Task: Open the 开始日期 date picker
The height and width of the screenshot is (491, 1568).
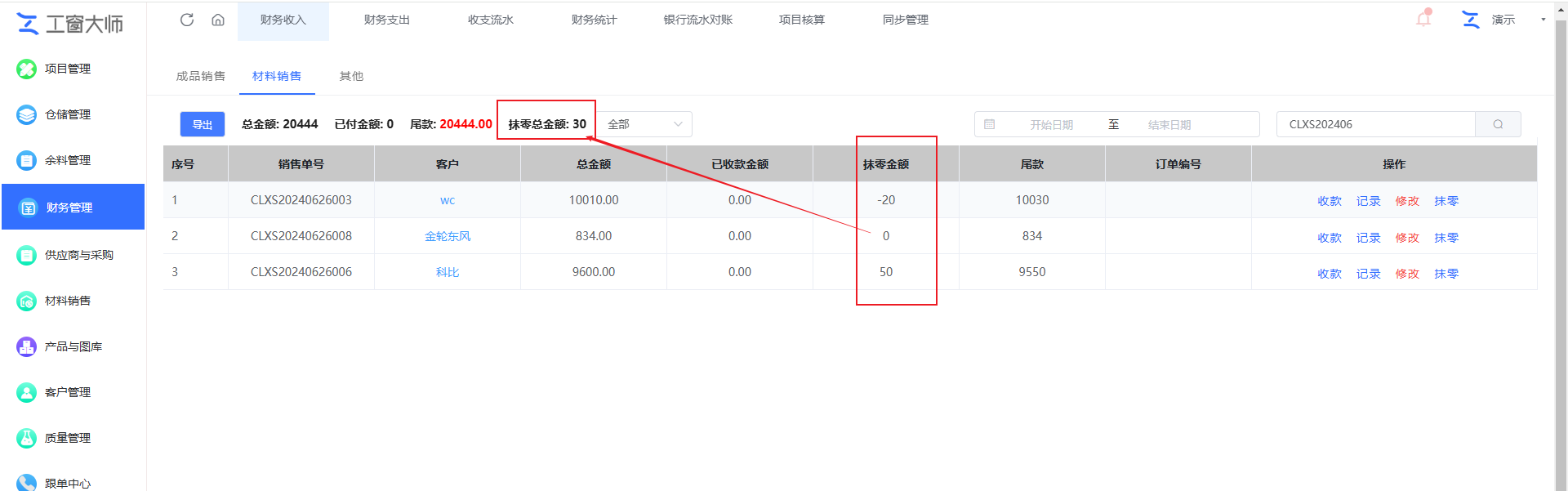Action: pos(1050,124)
